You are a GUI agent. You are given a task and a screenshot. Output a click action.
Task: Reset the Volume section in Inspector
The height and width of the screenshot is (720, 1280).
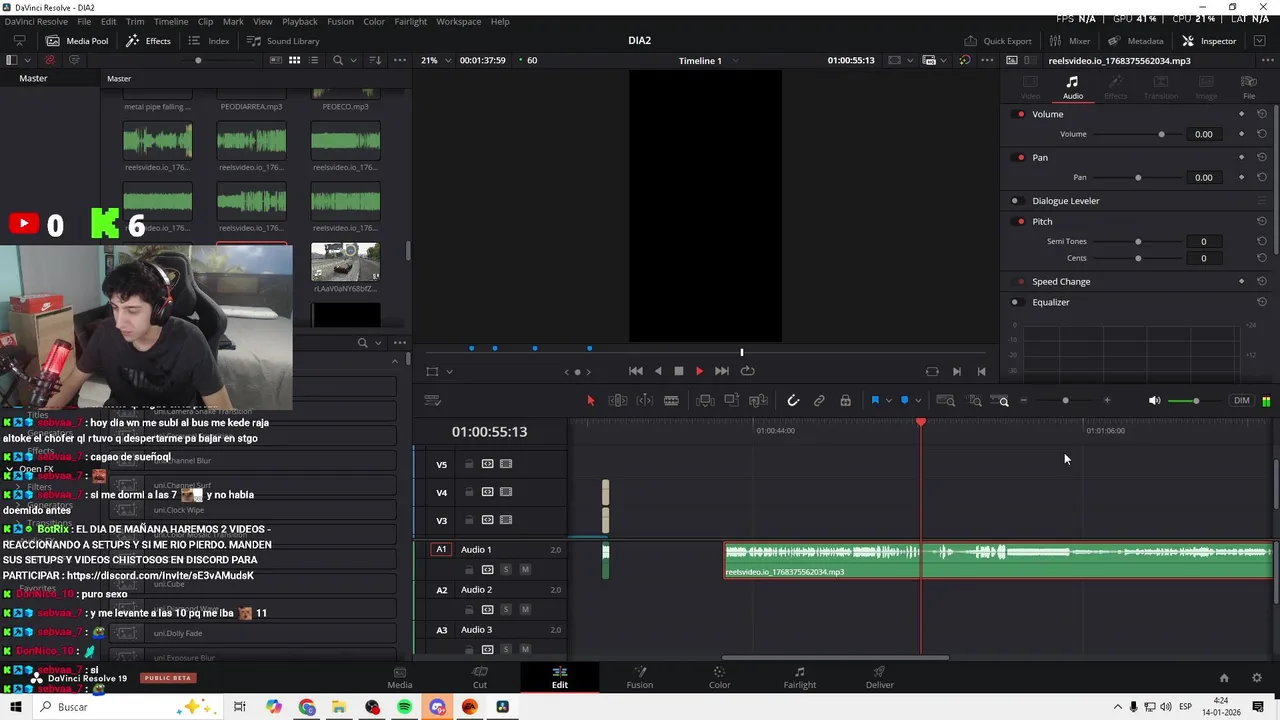(x=1262, y=114)
